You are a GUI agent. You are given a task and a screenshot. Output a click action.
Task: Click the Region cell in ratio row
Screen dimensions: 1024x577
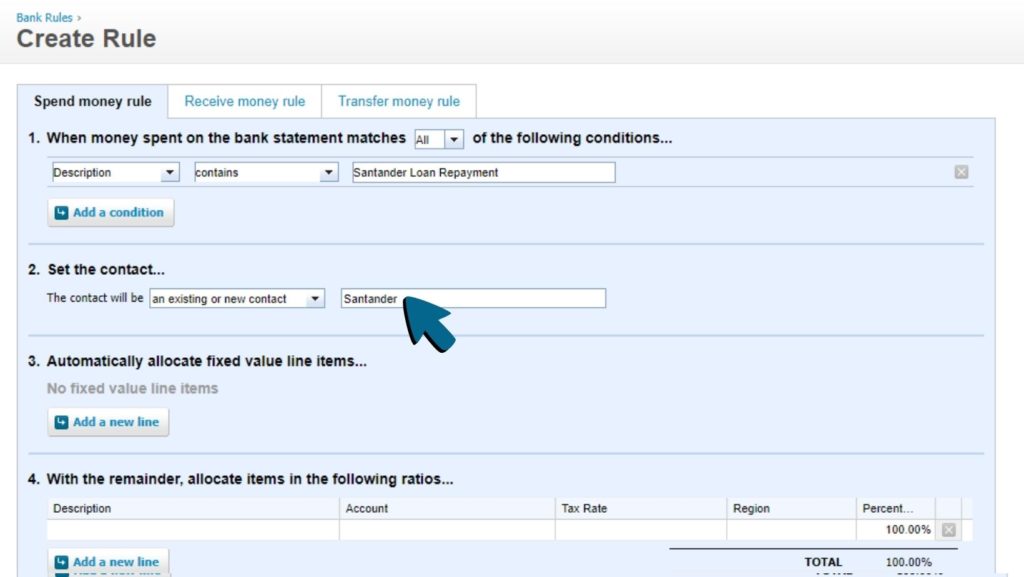791,529
